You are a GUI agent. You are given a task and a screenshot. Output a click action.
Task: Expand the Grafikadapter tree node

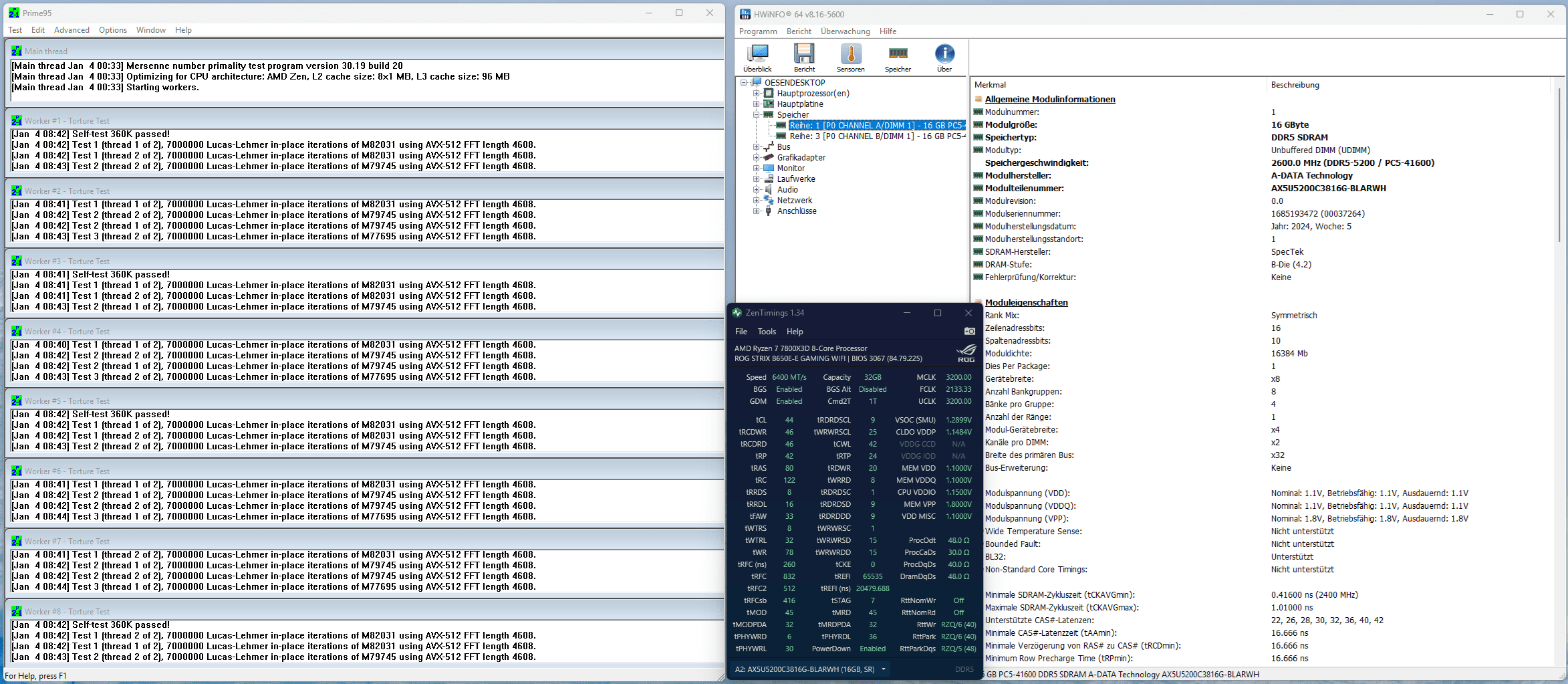click(756, 158)
